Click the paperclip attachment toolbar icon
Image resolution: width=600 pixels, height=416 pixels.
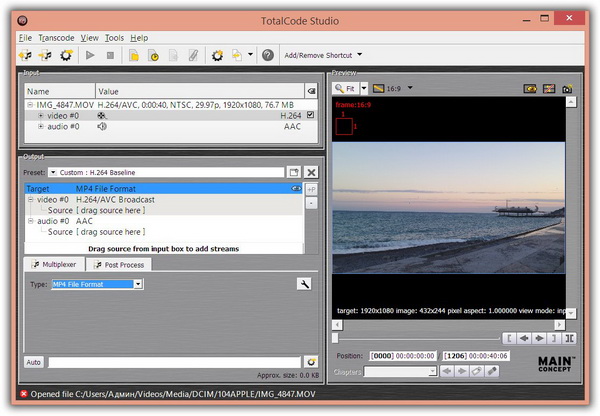(192, 55)
